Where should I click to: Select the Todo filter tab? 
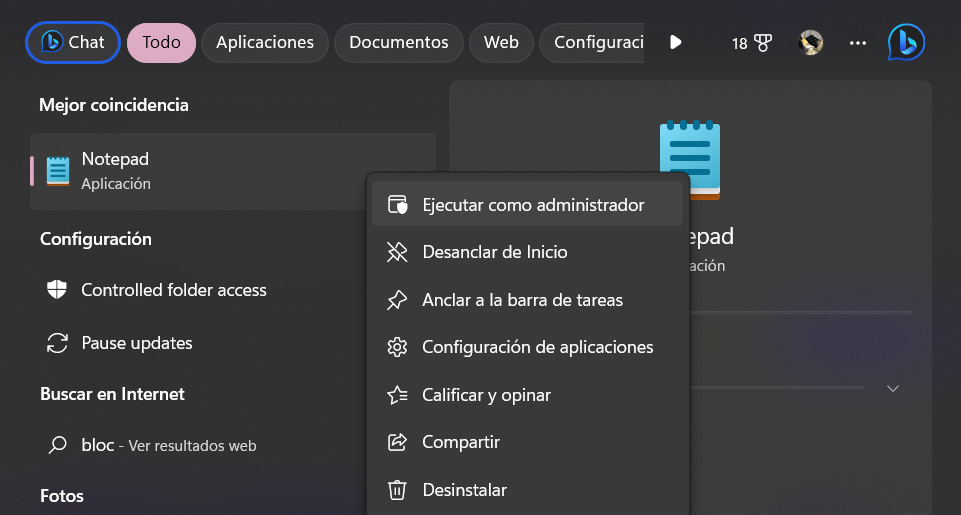[x=161, y=43]
